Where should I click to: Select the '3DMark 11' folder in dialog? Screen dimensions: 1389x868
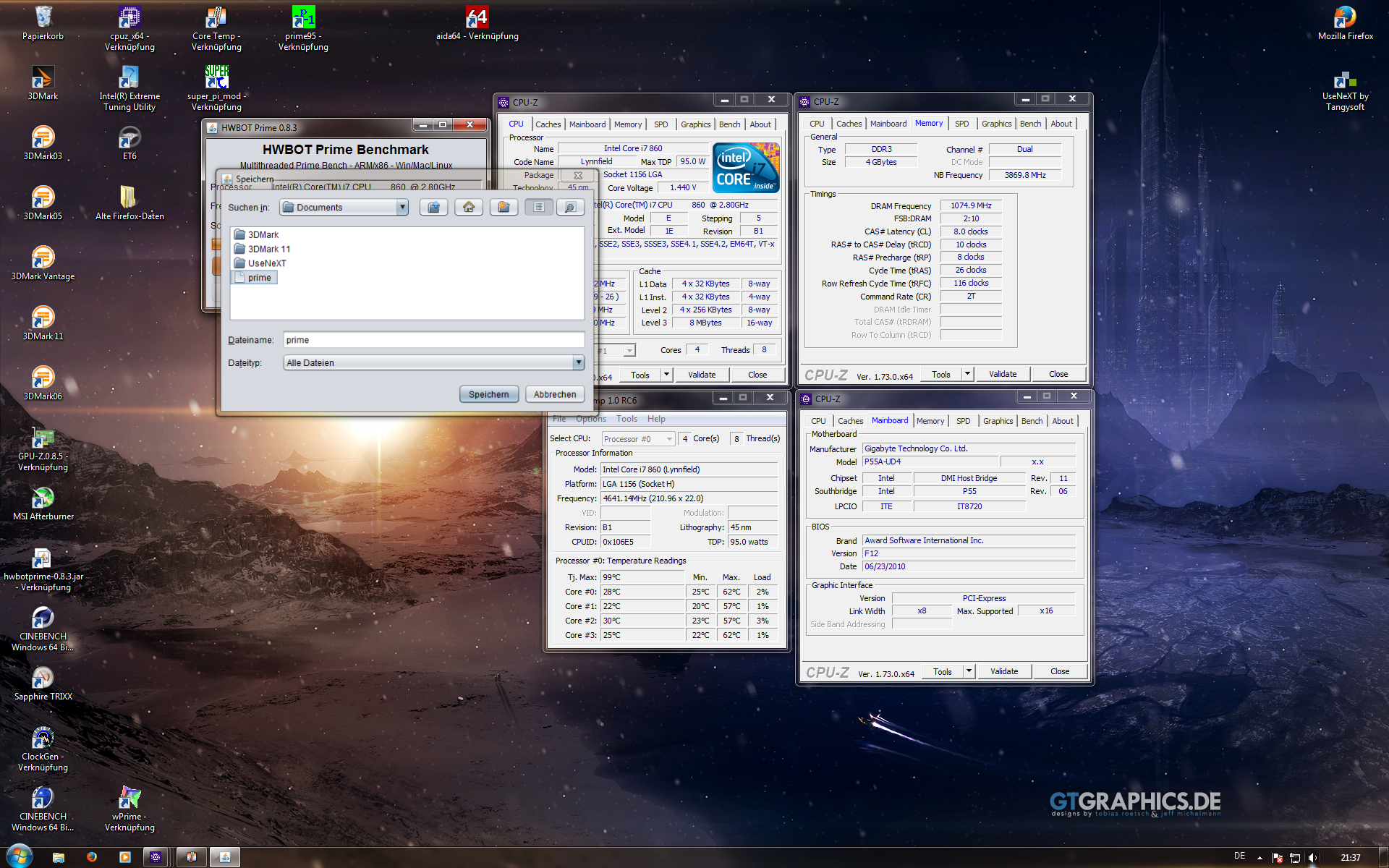(x=262, y=249)
